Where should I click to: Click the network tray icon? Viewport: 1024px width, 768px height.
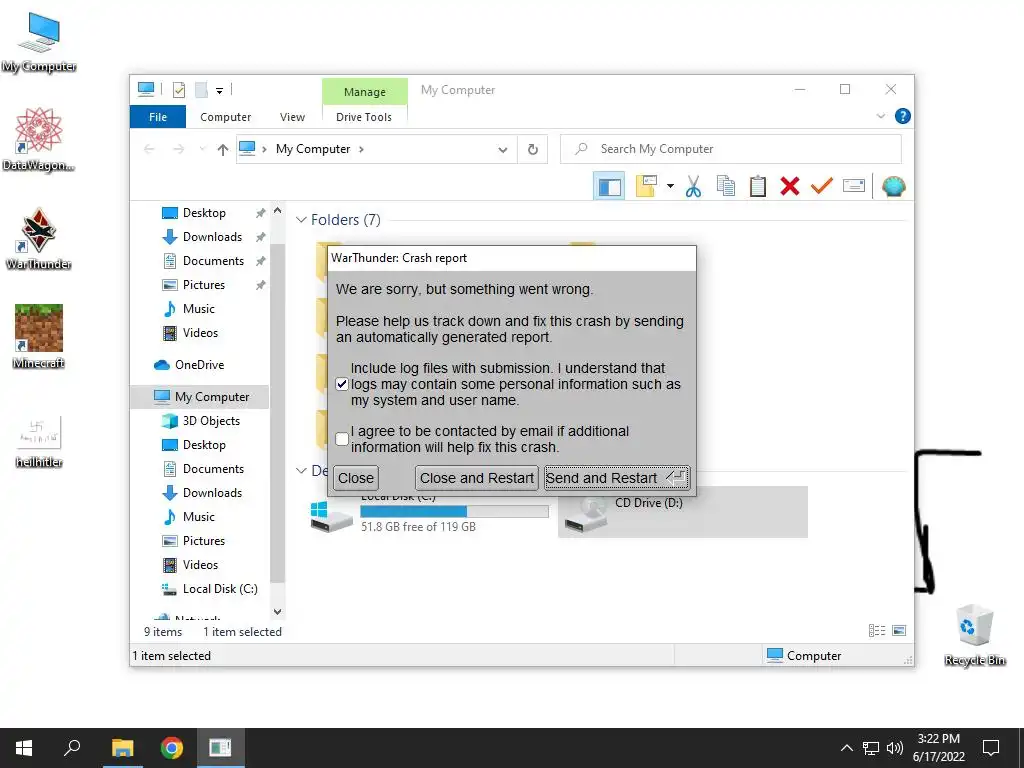(x=871, y=748)
